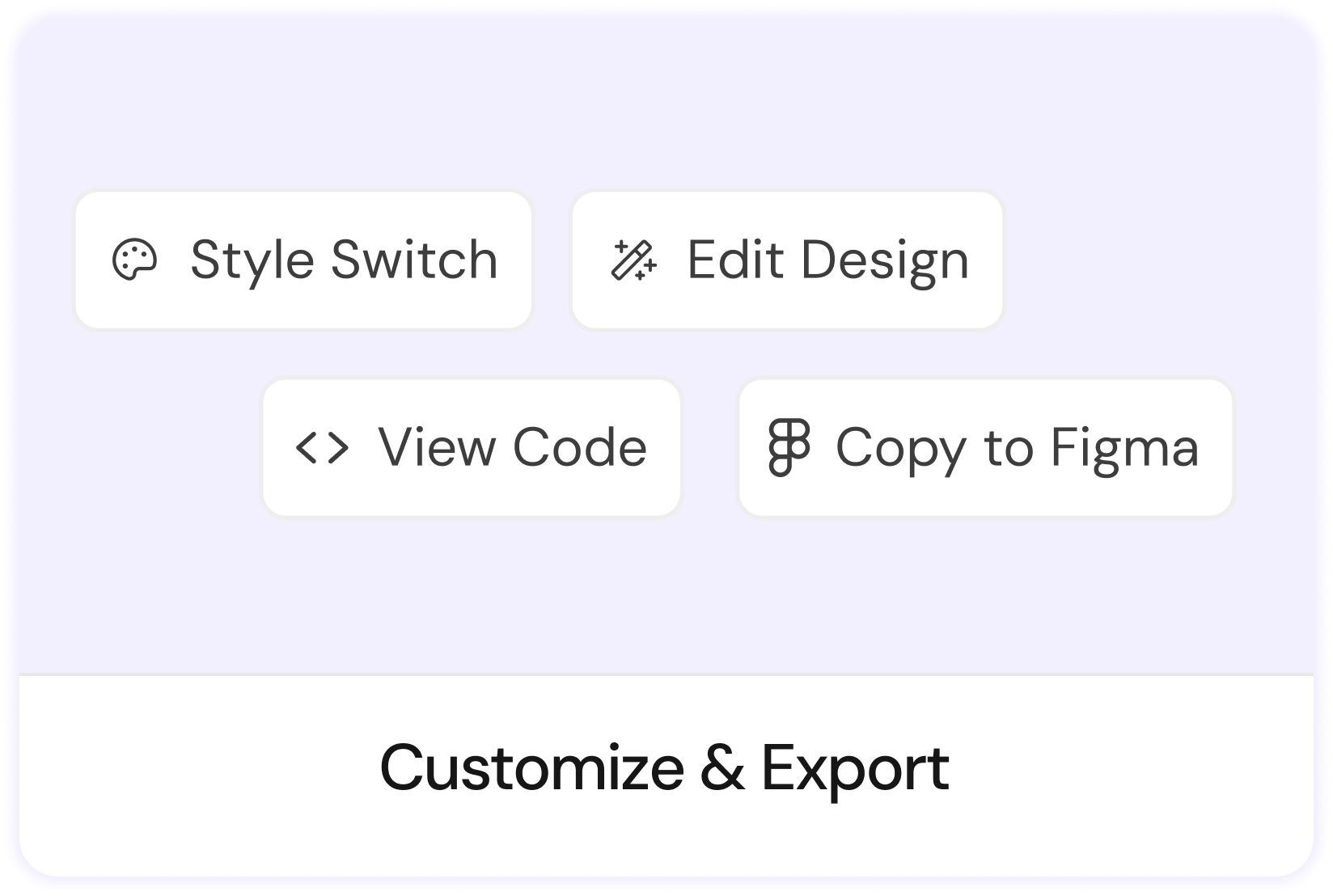Select the View Code button text
The height and width of the screenshot is (896, 1333).
click(x=512, y=448)
